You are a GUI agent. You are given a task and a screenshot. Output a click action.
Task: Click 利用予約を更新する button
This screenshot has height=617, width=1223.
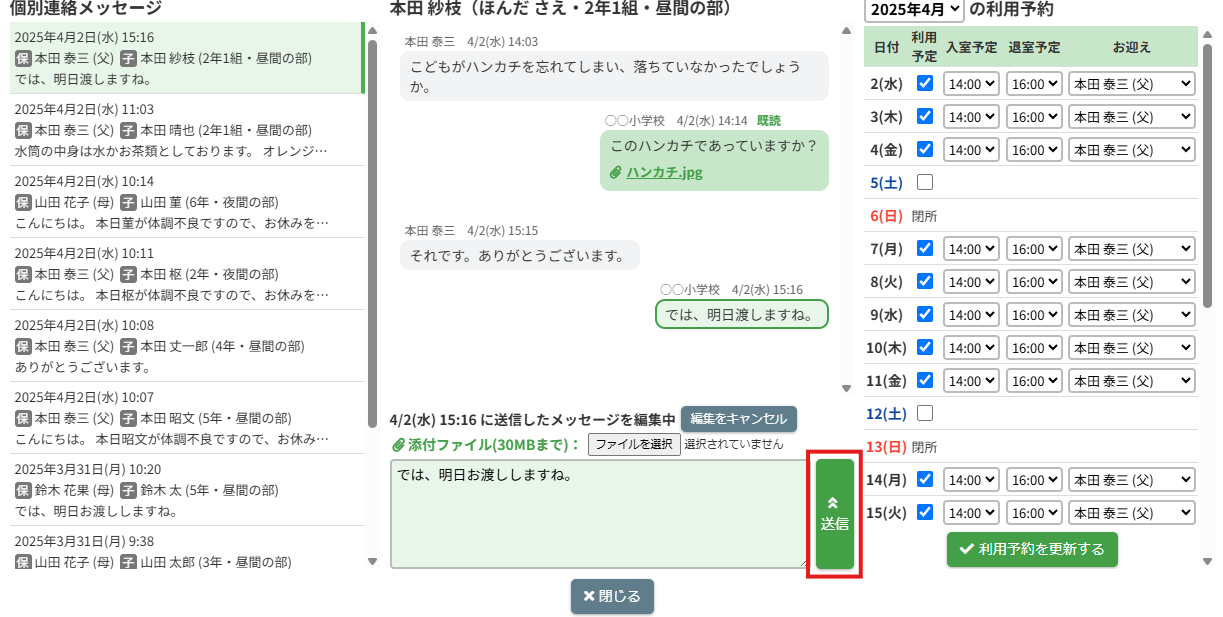pos(1032,549)
